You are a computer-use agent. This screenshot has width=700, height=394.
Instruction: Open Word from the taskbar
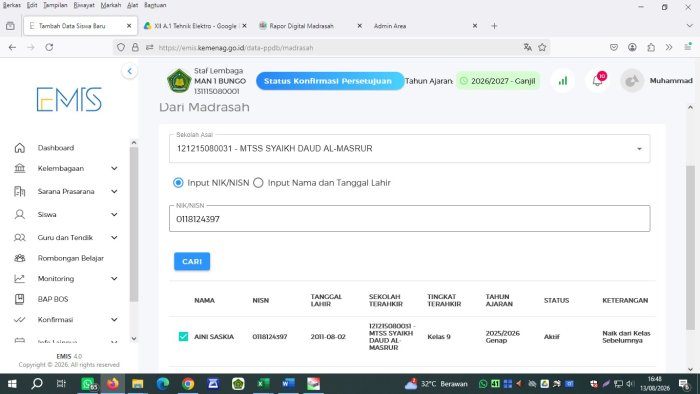click(288, 384)
